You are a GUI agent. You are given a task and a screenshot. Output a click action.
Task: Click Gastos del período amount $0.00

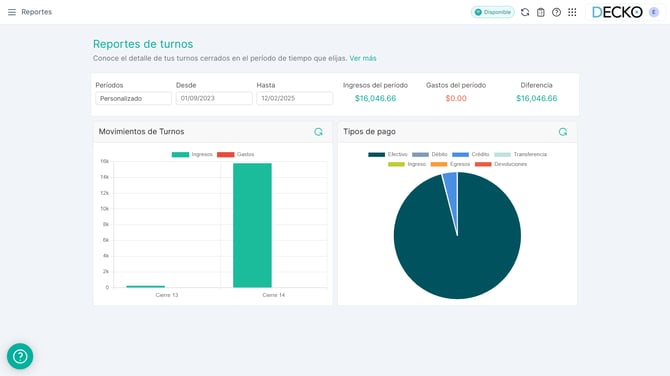point(456,98)
